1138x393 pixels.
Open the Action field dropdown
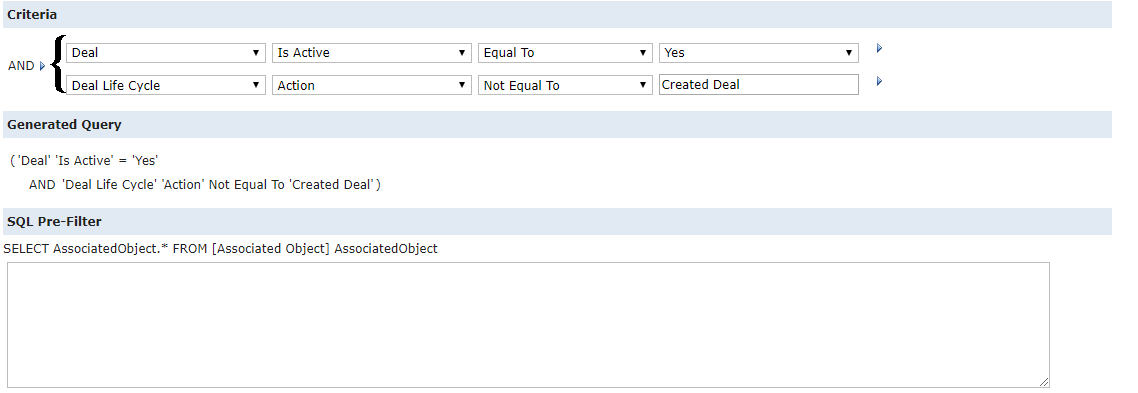click(x=372, y=85)
